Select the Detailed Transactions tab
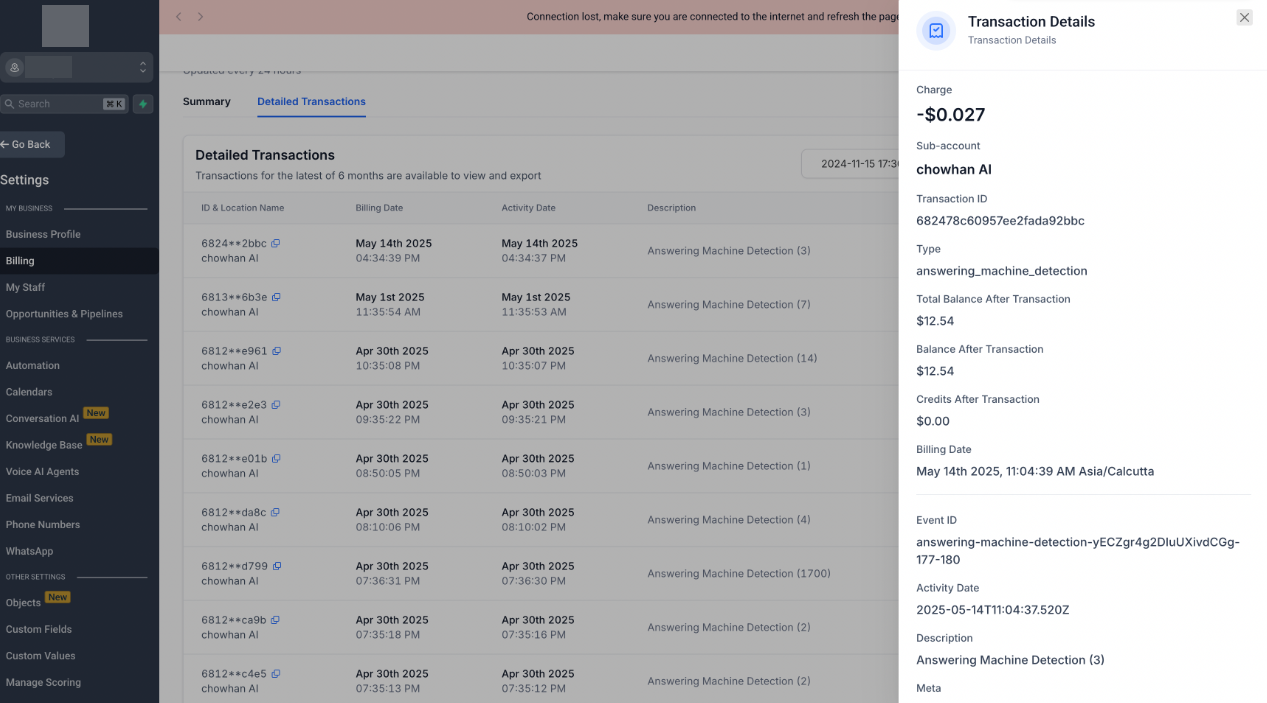 pos(311,102)
